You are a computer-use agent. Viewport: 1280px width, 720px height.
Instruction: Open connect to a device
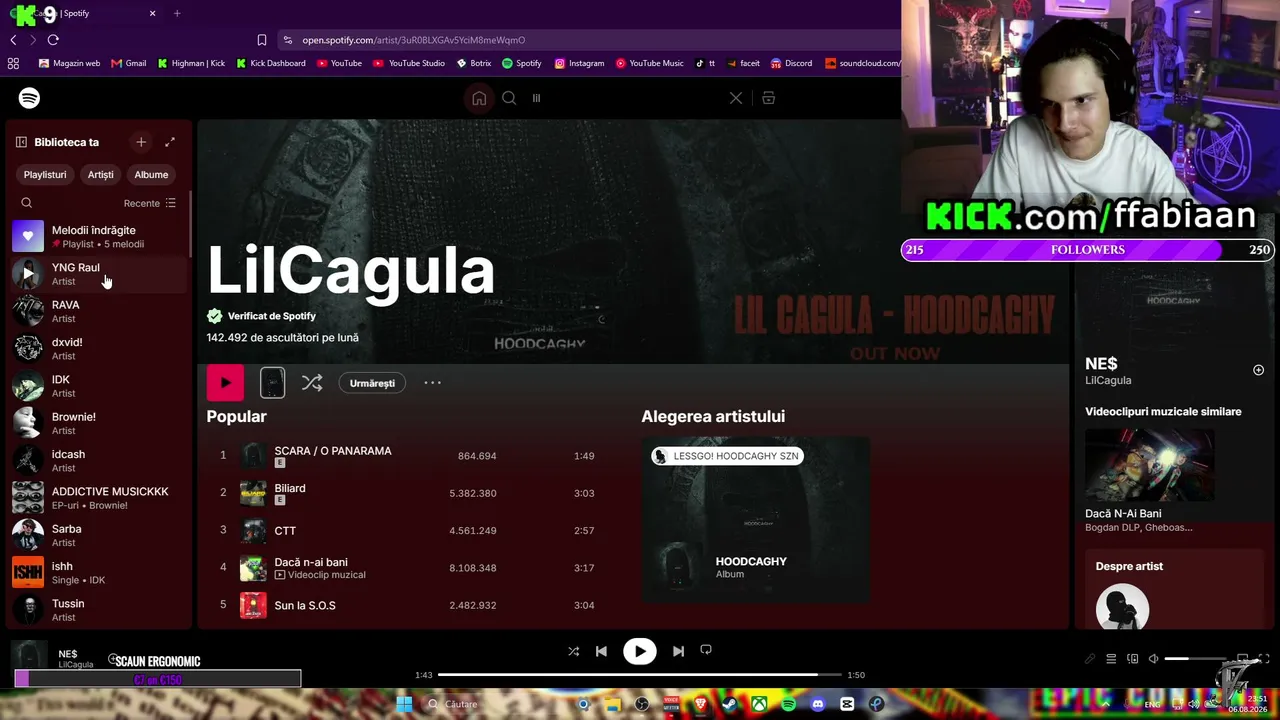(1132, 659)
